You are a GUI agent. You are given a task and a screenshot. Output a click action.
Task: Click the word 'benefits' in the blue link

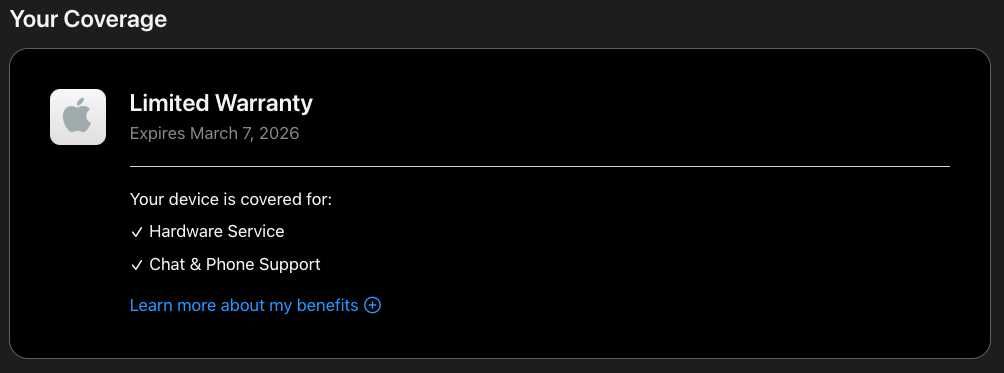point(327,305)
